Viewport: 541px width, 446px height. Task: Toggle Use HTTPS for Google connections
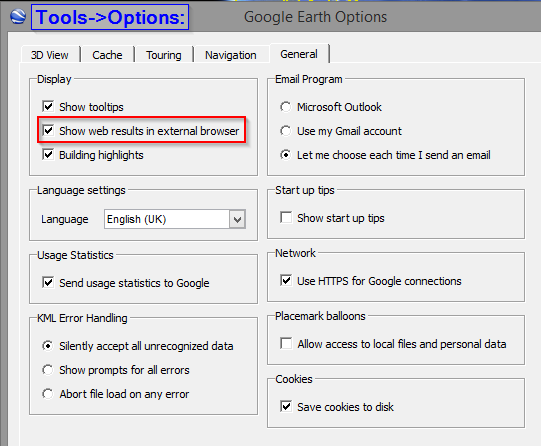[286, 280]
